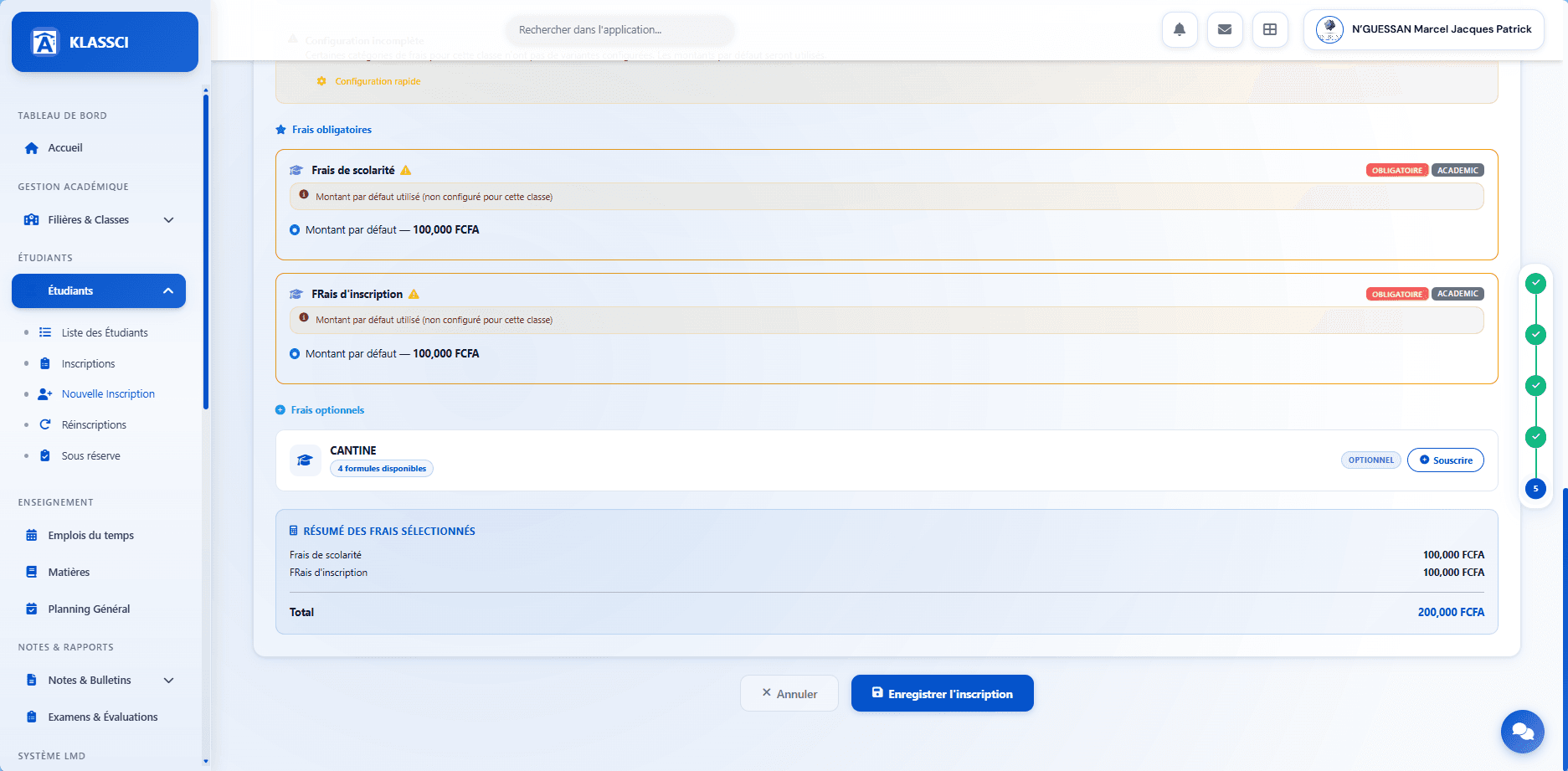Screen dimensions: 1568x771
Task: Click the Liste des Étudiants list icon
Action: 45,332
